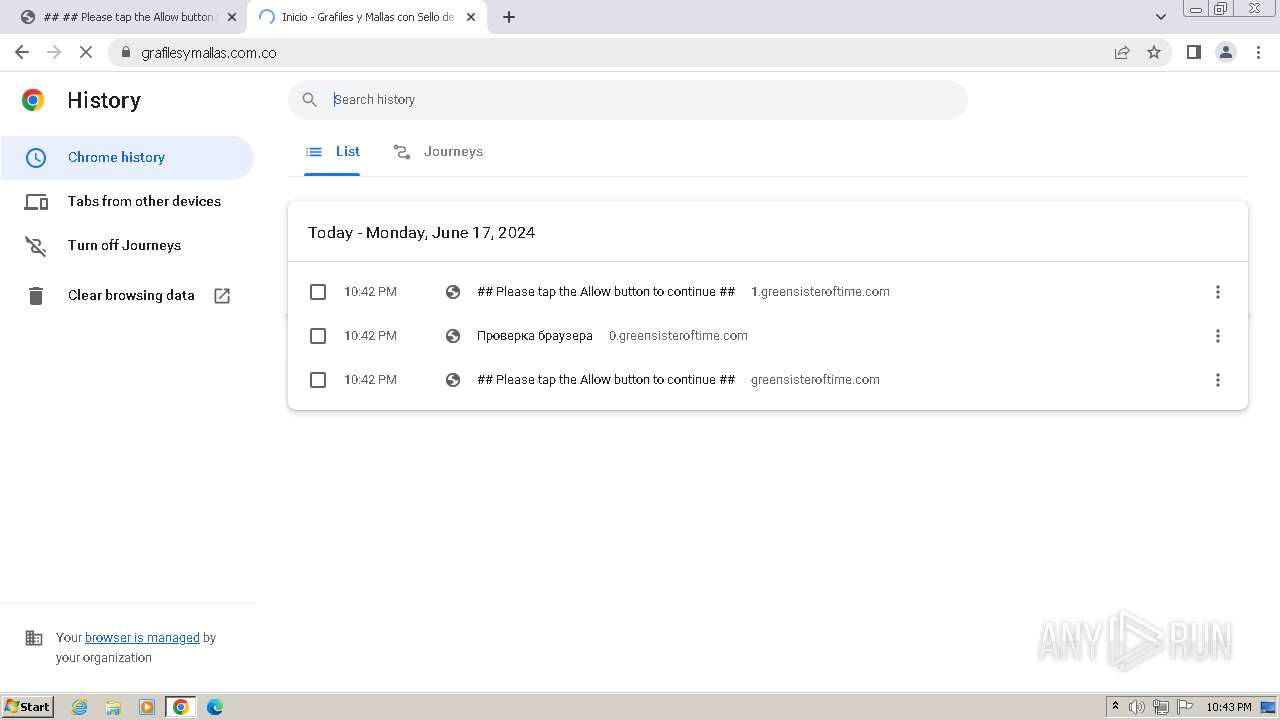Click the browser back arrow

pos(22,52)
